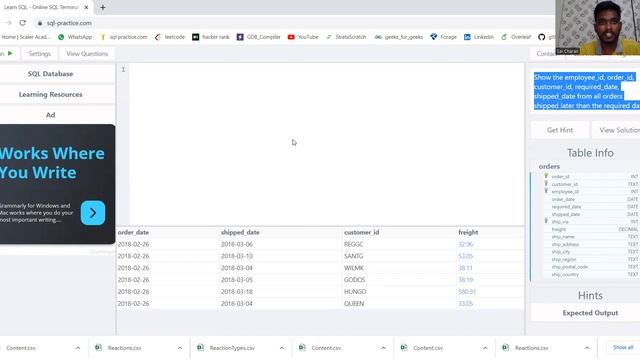
Task: Open ReactionTypes.csv downloaded file
Action: [232, 348]
